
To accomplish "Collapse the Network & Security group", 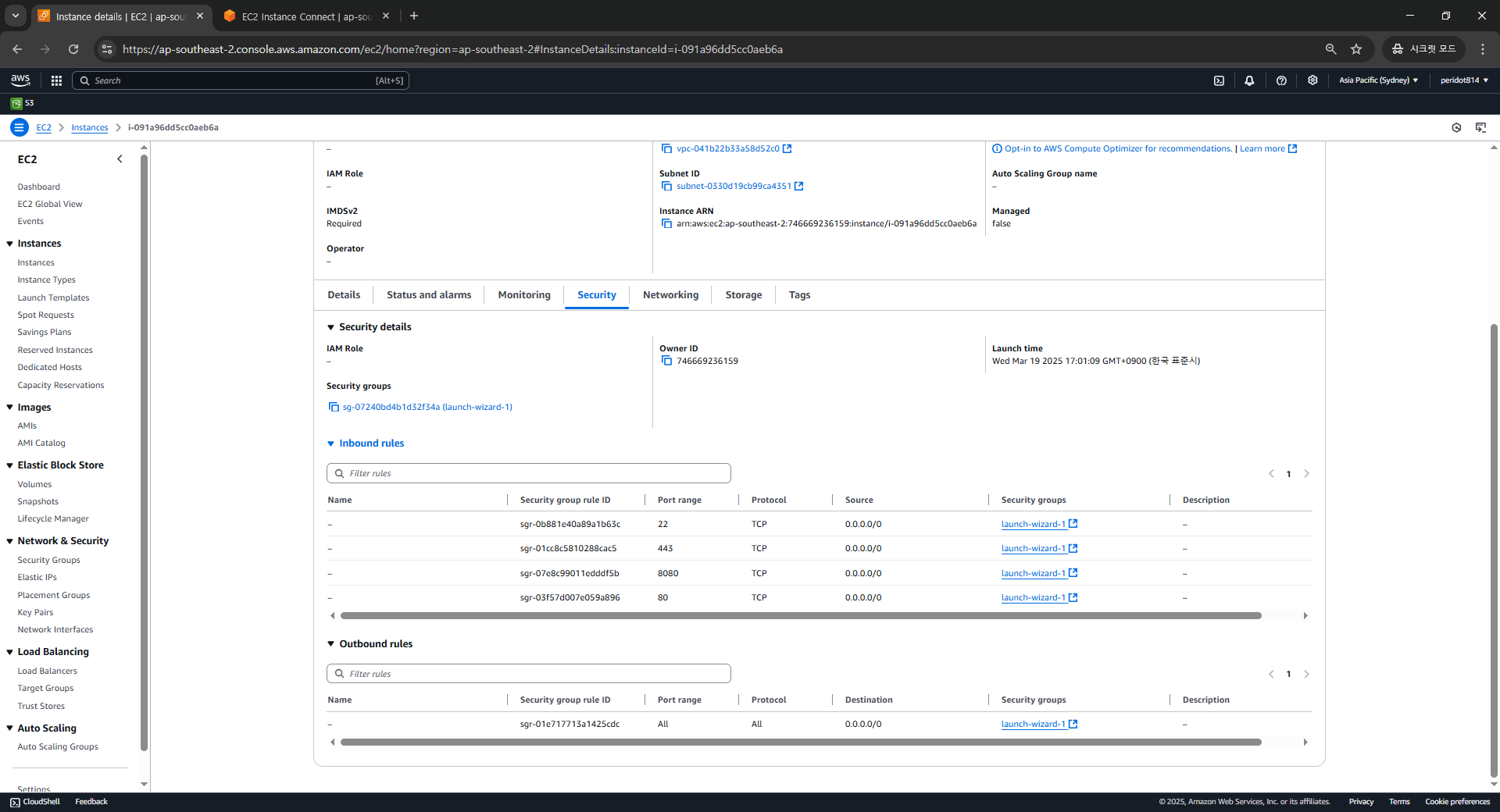I will pyautogui.click(x=10, y=541).
